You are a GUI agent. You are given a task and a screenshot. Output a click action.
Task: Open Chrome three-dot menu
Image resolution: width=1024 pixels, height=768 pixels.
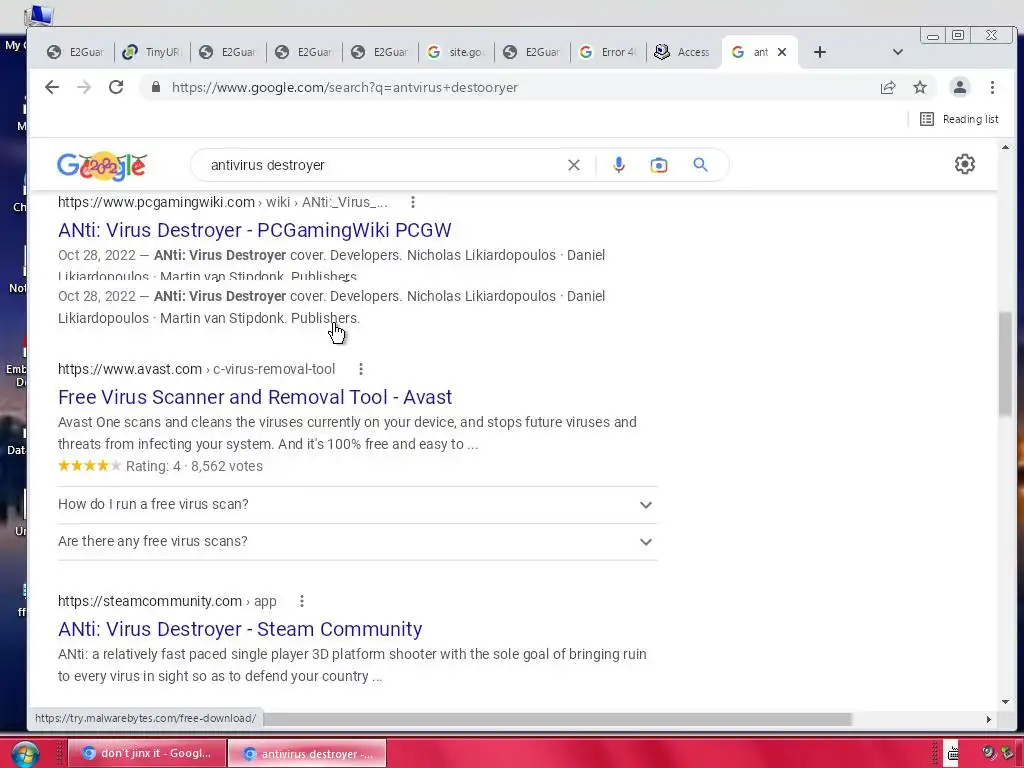[x=992, y=88]
